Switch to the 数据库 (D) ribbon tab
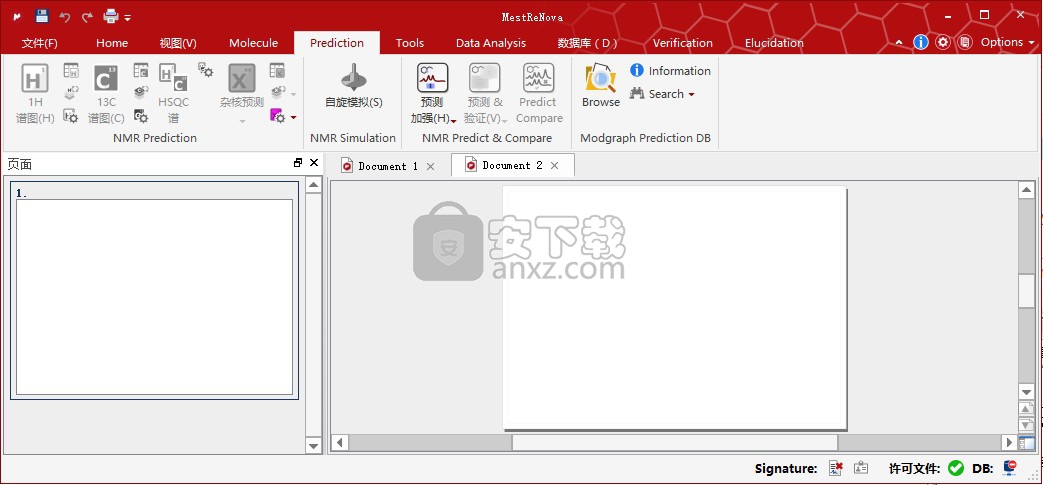 pyautogui.click(x=587, y=43)
